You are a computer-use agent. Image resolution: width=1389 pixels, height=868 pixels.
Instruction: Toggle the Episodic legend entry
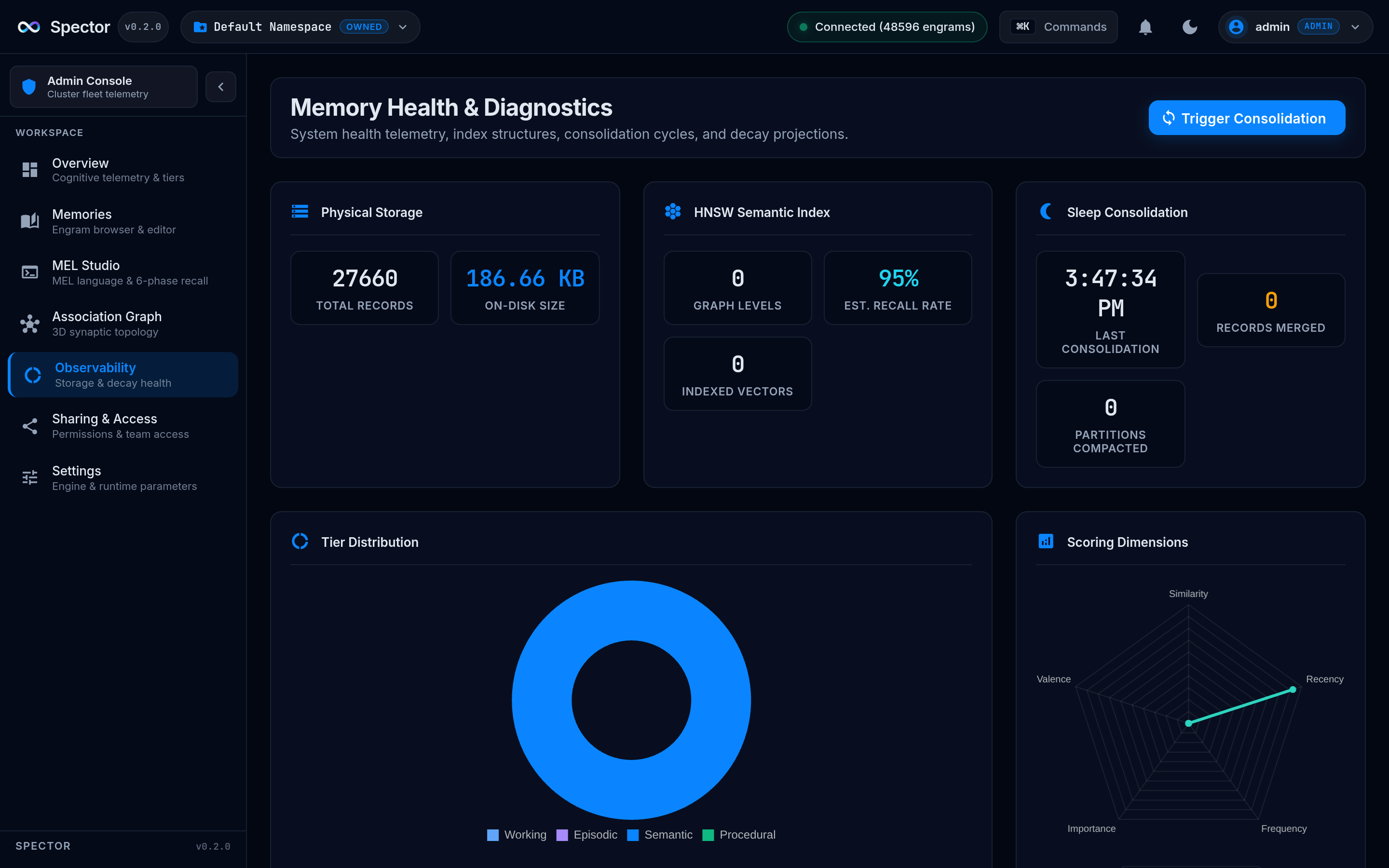[587, 835]
